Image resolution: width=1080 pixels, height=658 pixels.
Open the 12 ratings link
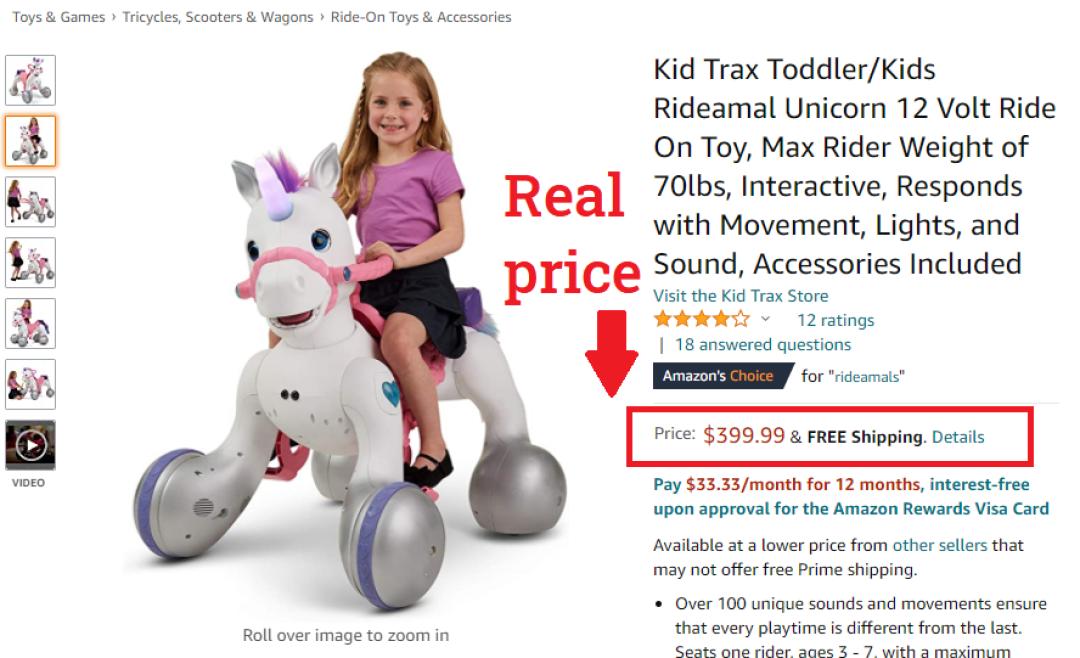click(x=835, y=320)
